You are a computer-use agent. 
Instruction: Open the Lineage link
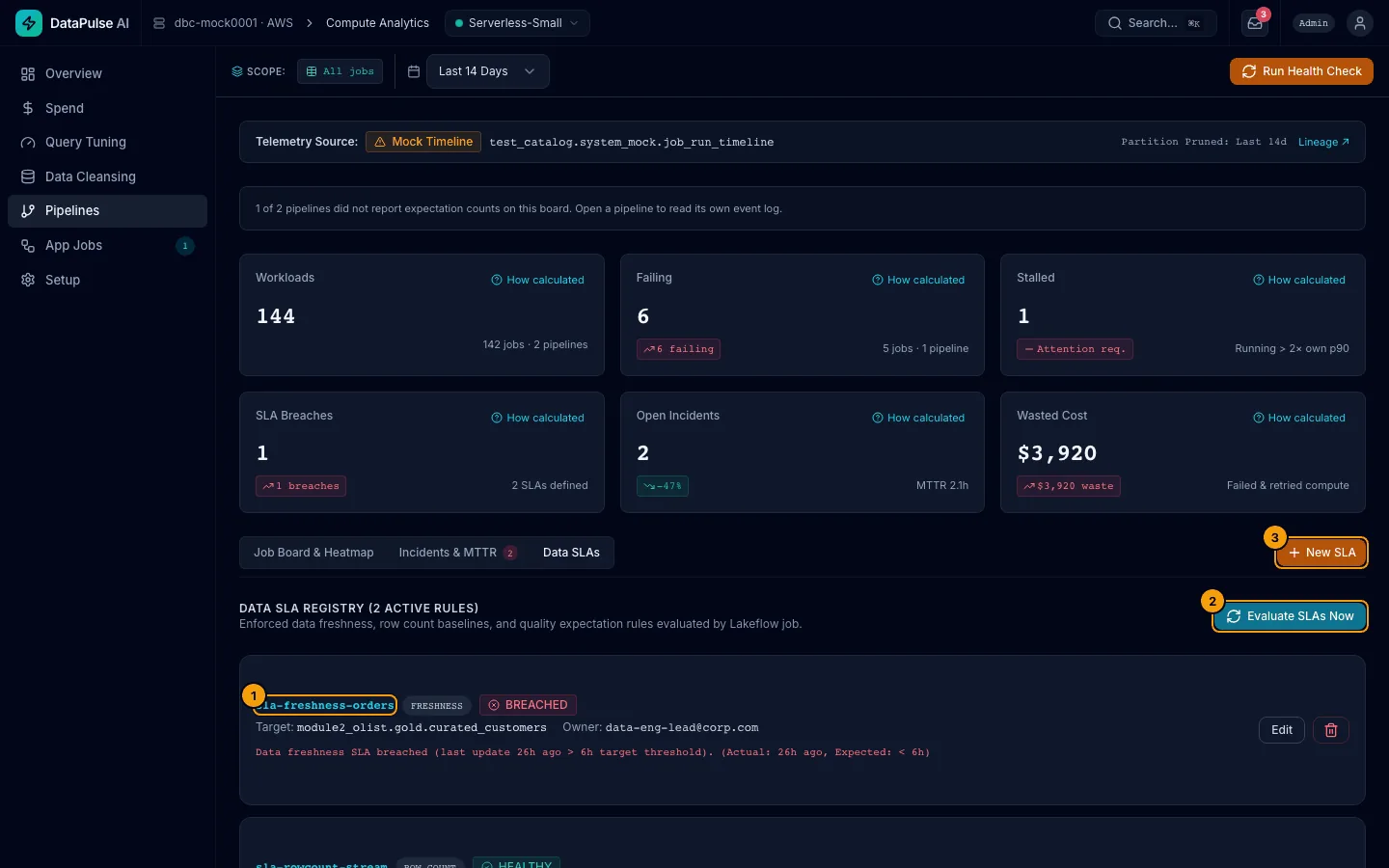pyautogui.click(x=1323, y=142)
